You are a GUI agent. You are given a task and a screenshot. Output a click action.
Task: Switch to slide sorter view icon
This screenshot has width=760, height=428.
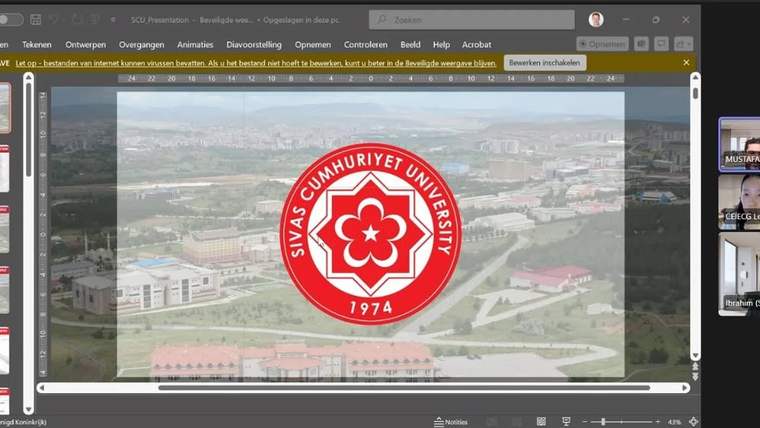click(x=541, y=422)
